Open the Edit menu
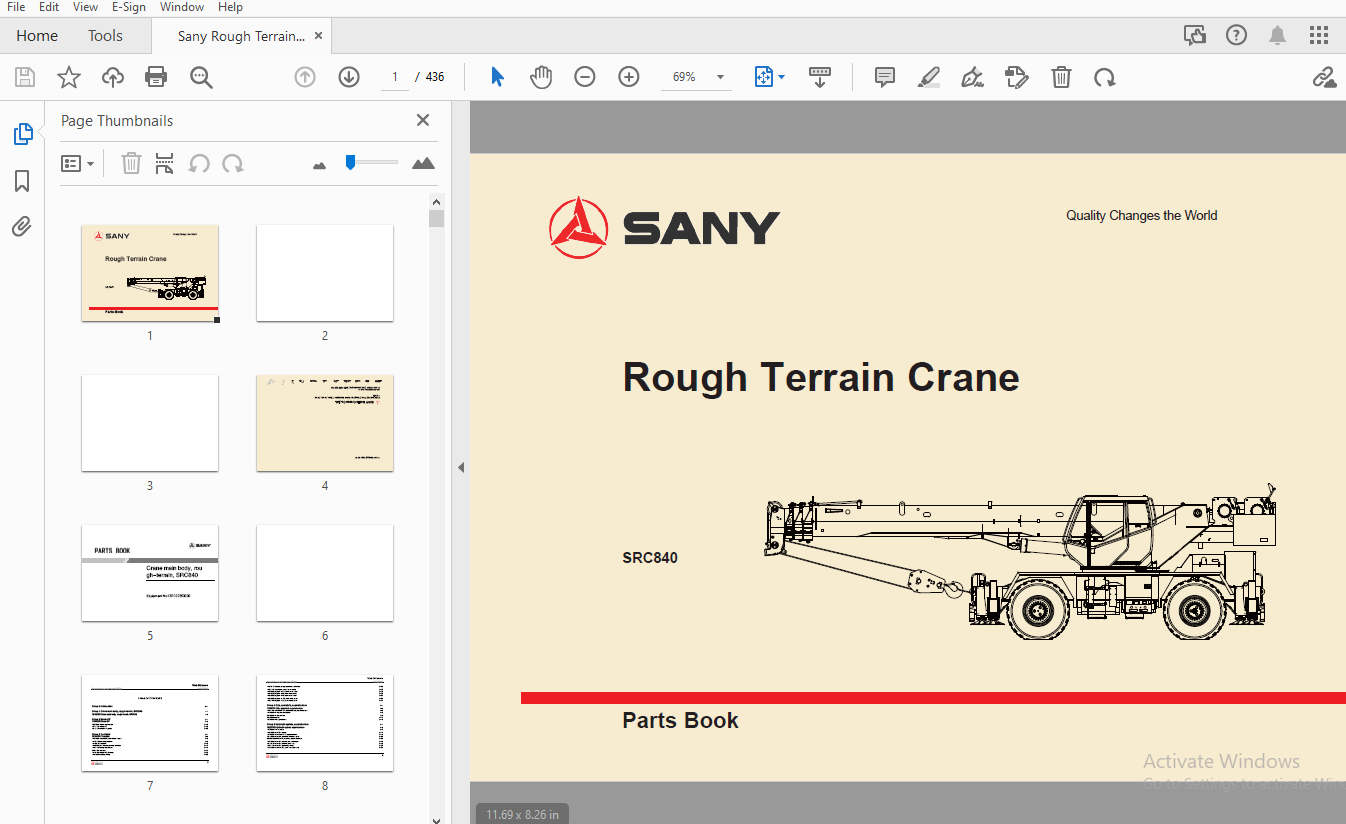 pos(49,7)
